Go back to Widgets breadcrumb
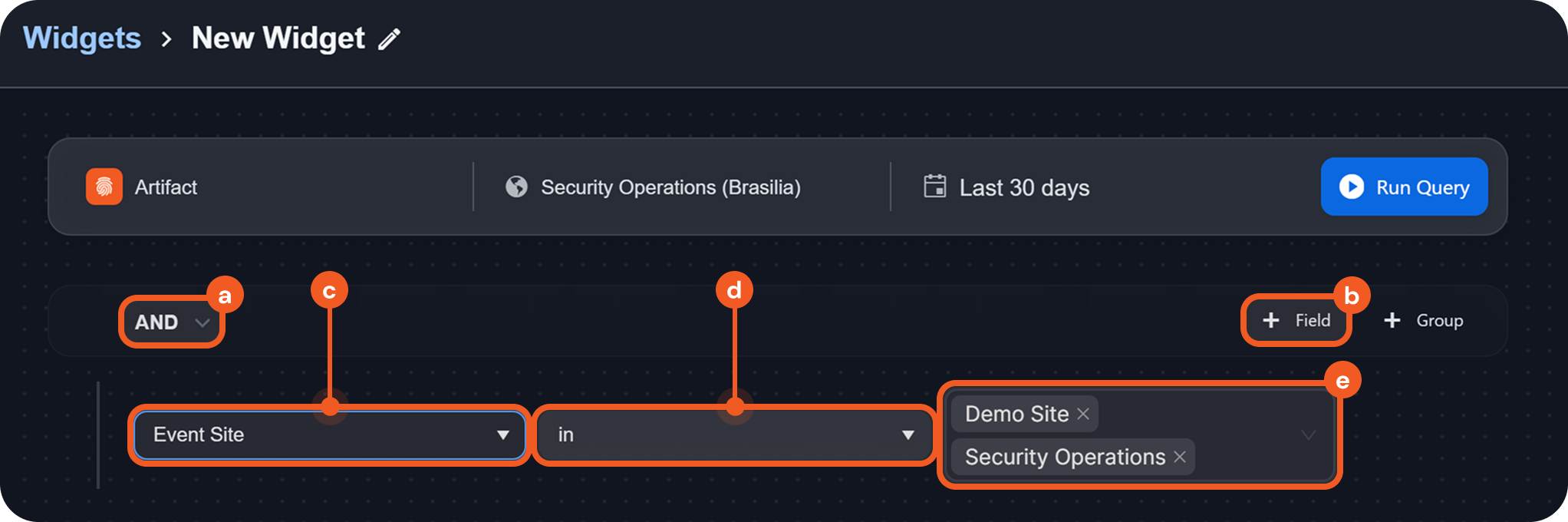 (x=82, y=38)
